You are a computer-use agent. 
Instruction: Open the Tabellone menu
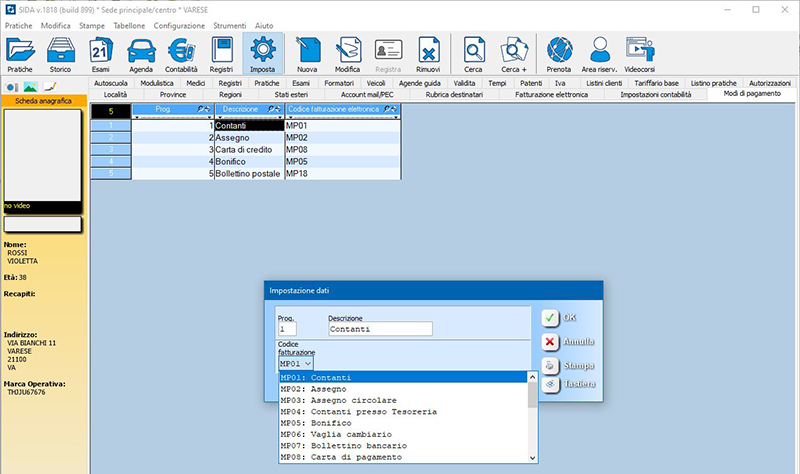point(128,24)
